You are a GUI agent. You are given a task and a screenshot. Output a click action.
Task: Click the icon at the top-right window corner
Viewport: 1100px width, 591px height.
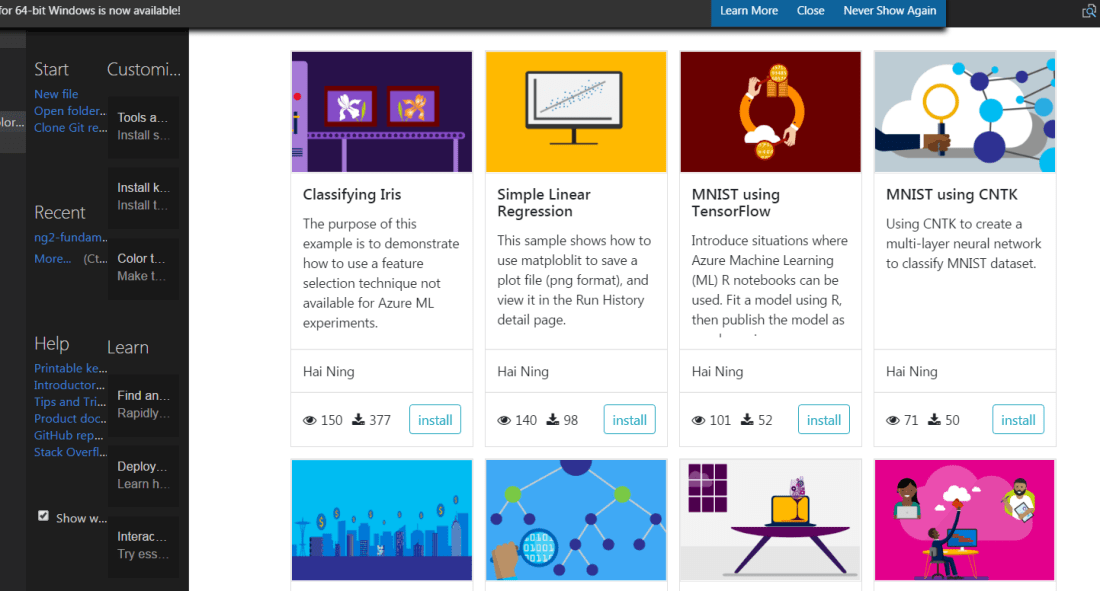pos(1089,11)
